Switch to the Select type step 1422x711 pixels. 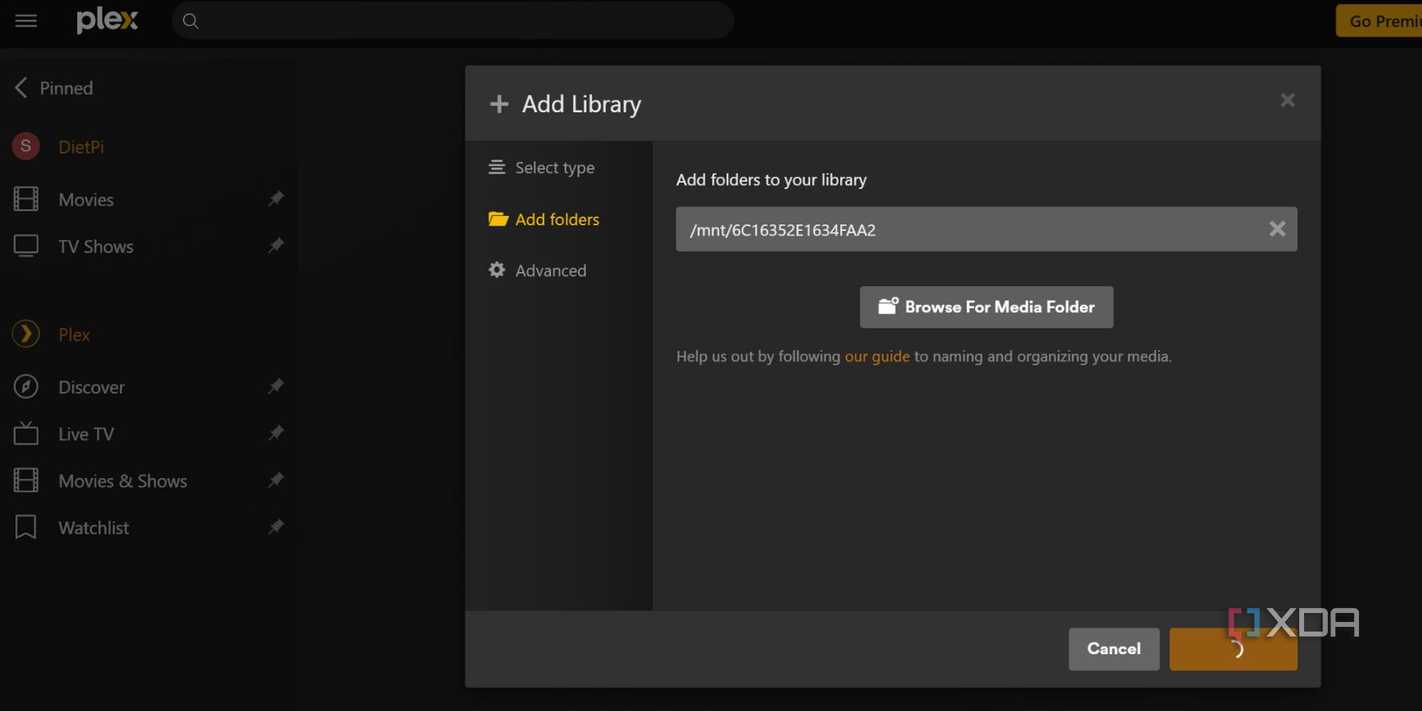[555, 168]
